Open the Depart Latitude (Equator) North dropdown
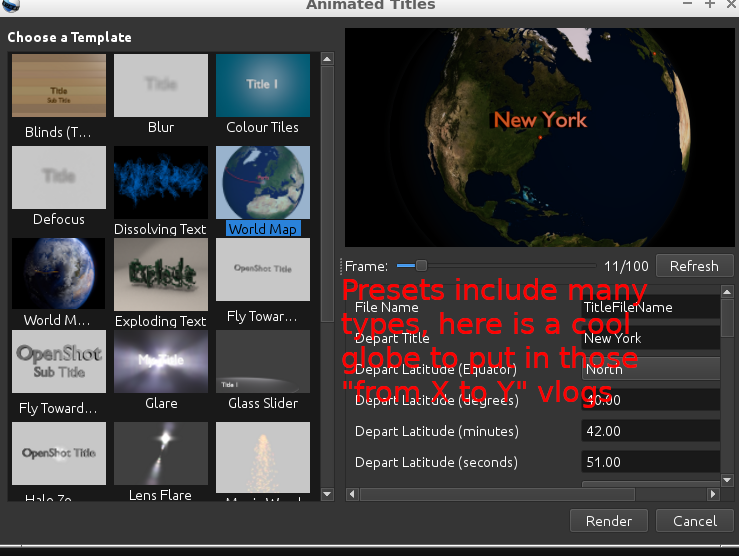This screenshot has height=556, width=739. pos(650,369)
